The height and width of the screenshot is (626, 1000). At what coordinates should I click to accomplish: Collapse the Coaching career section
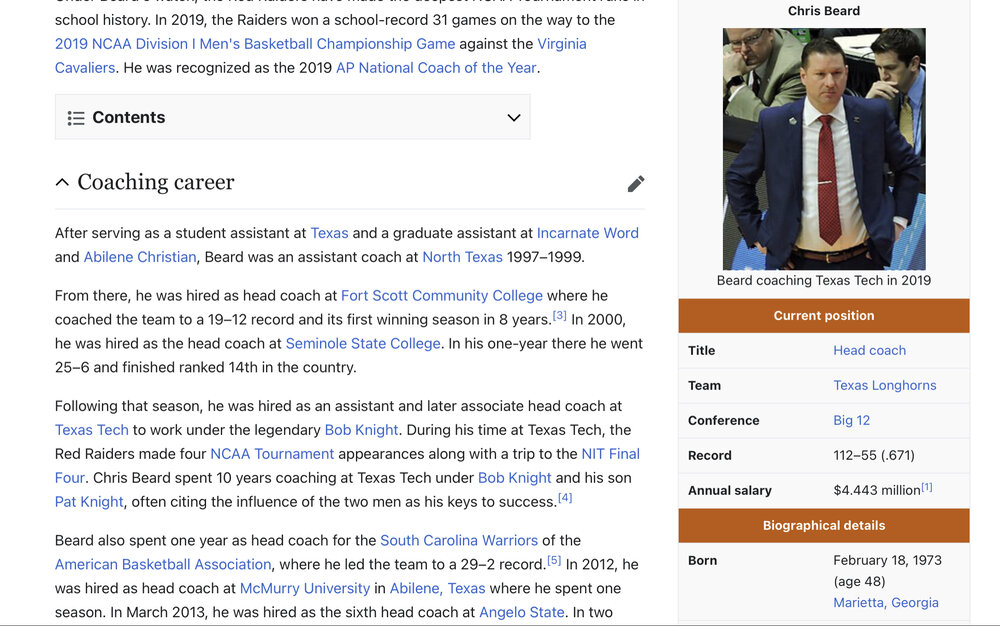click(62, 182)
